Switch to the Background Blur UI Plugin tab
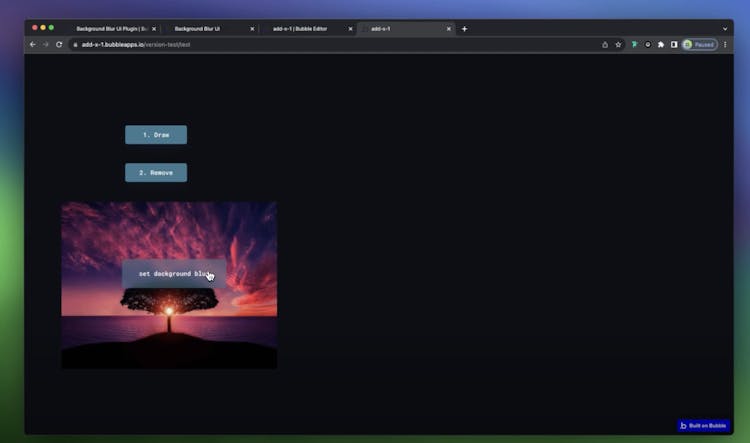750x443 pixels. click(x=110, y=29)
